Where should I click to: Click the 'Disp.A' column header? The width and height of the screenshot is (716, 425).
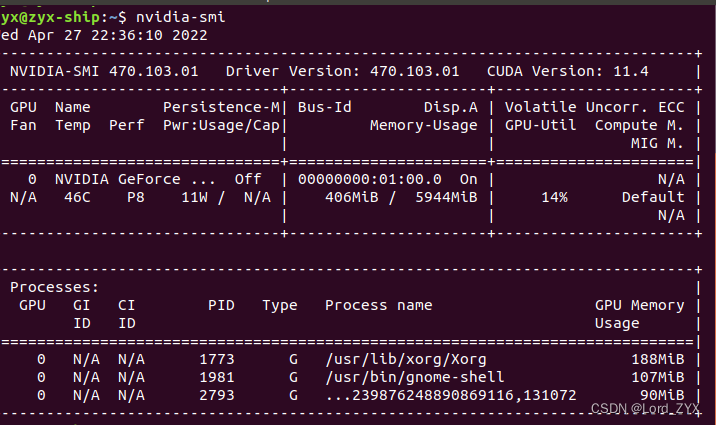point(451,107)
